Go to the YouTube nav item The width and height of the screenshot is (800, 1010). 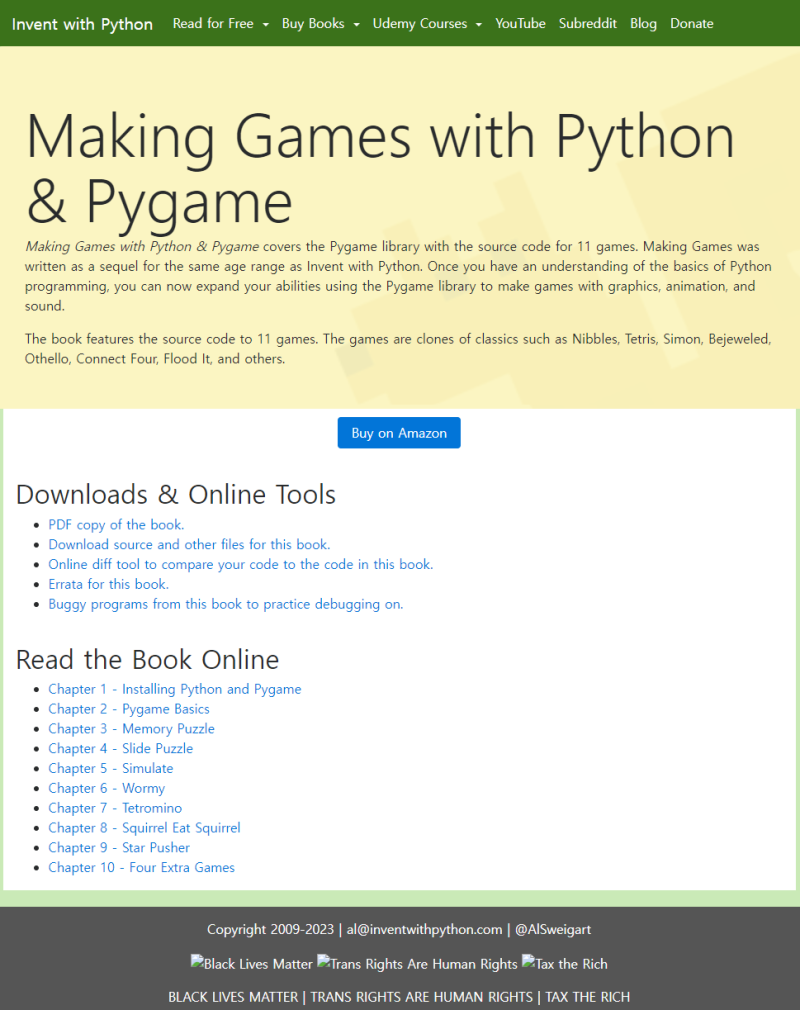coord(520,24)
